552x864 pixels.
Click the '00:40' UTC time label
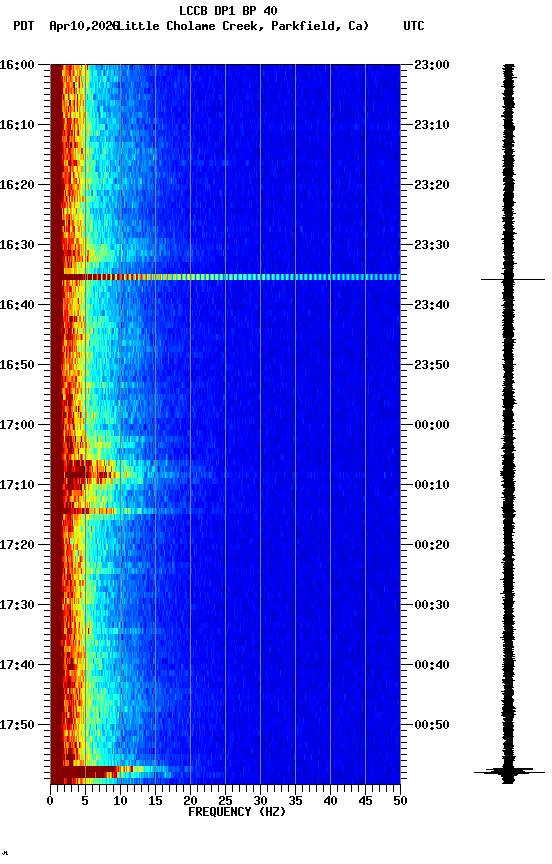tap(432, 665)
